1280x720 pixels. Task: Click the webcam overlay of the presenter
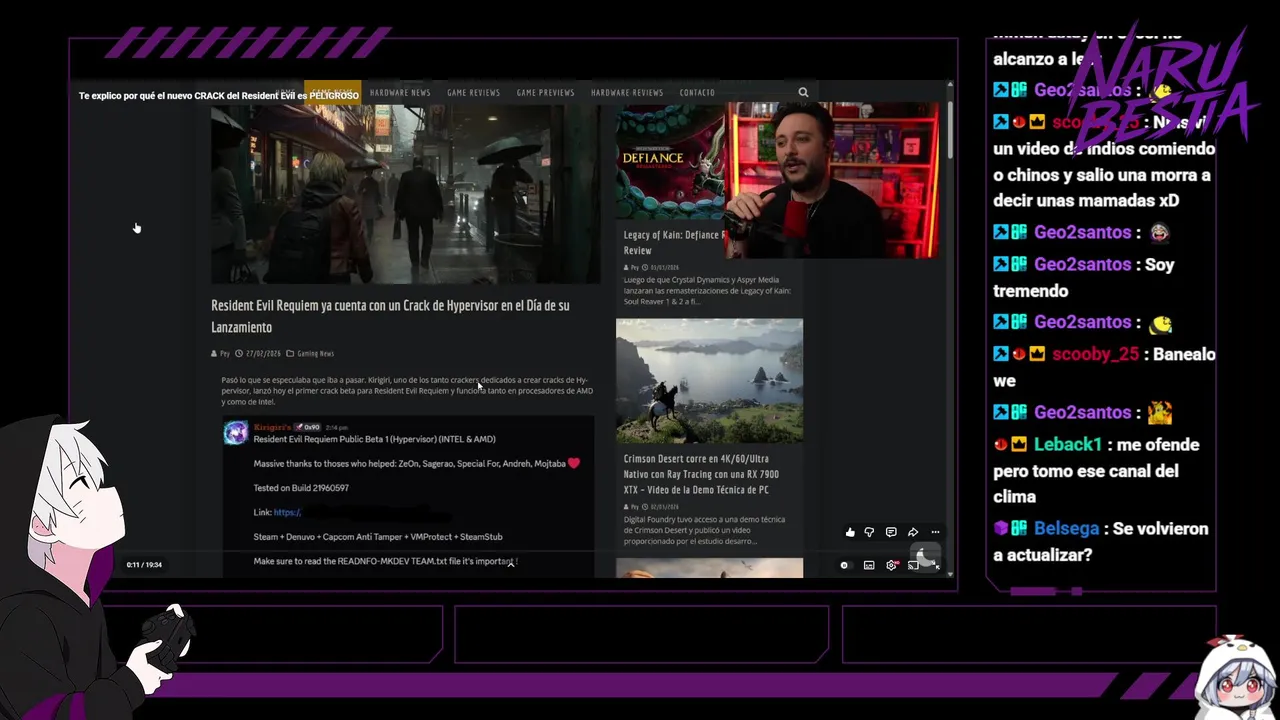(x=832, y=180)
